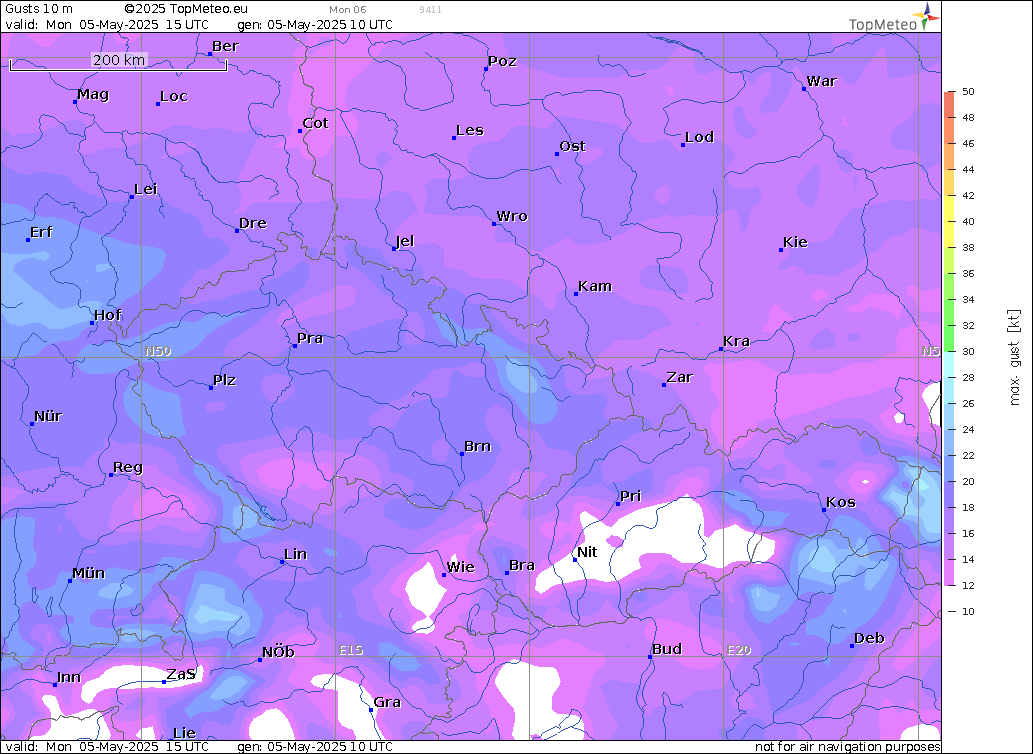Select the Lod city label
The width and height of the screenshot is (1033, 754).
click(x=700, y=137)
